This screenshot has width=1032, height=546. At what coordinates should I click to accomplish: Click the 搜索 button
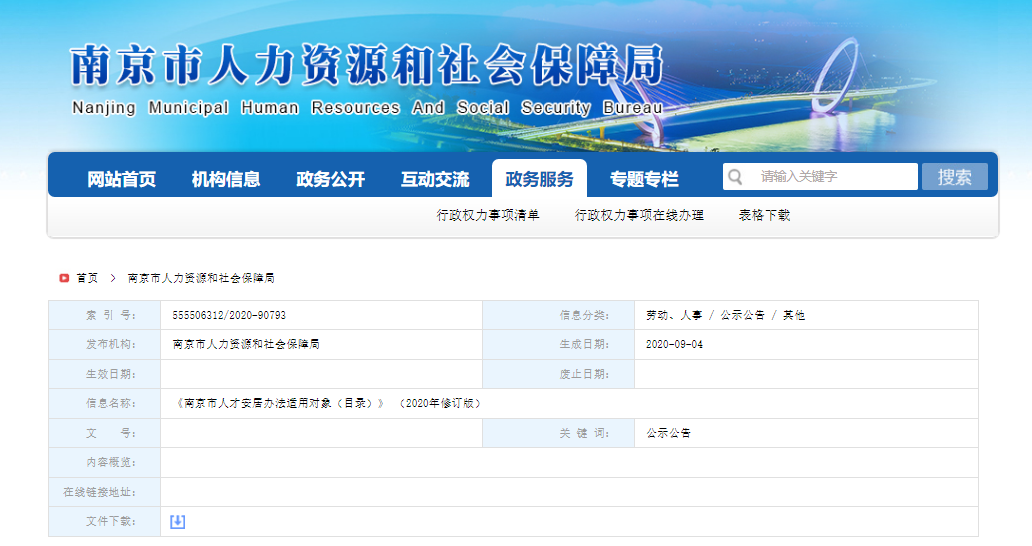coord(954,176)
